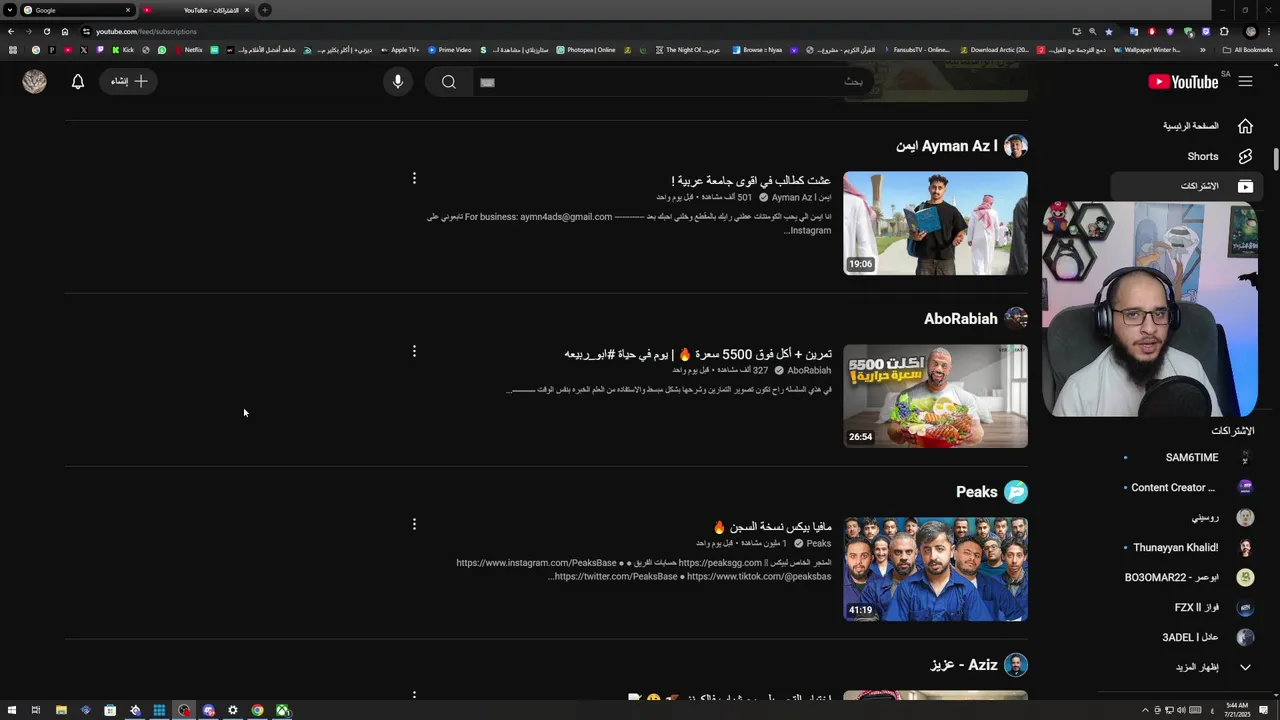1280x720 pixels.
Task: Open AboRabiah channel heading
Action: coord(961,319)
